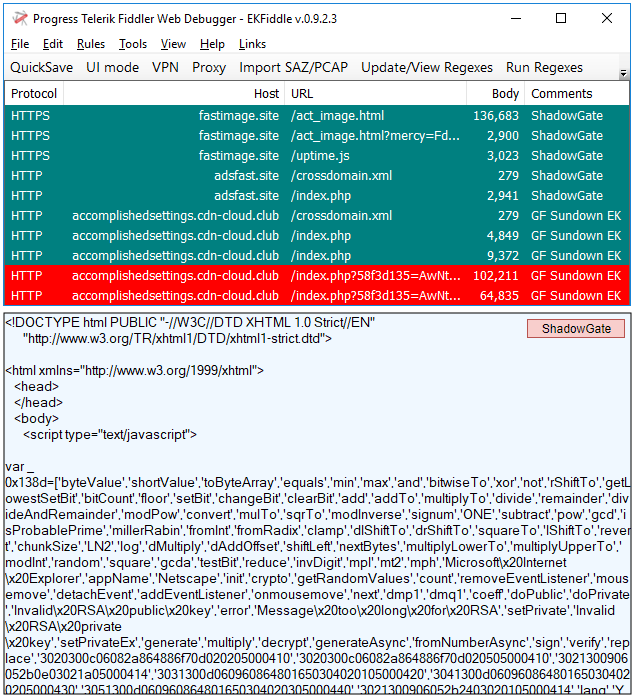The image size is (633, 698).
Task: Sort sessions by Body column header
Action: point(505,94)
